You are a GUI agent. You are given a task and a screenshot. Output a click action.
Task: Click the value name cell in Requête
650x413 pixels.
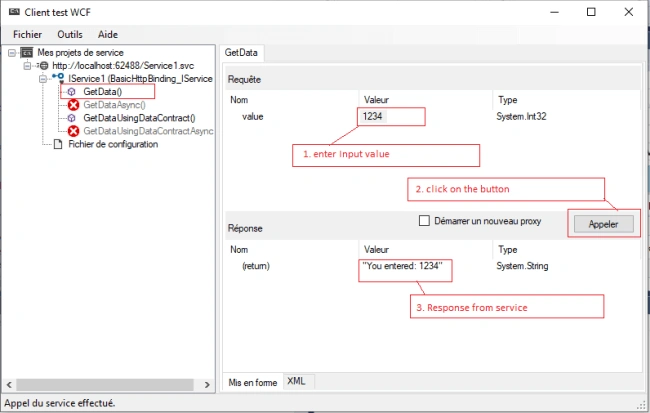(252, 117)
